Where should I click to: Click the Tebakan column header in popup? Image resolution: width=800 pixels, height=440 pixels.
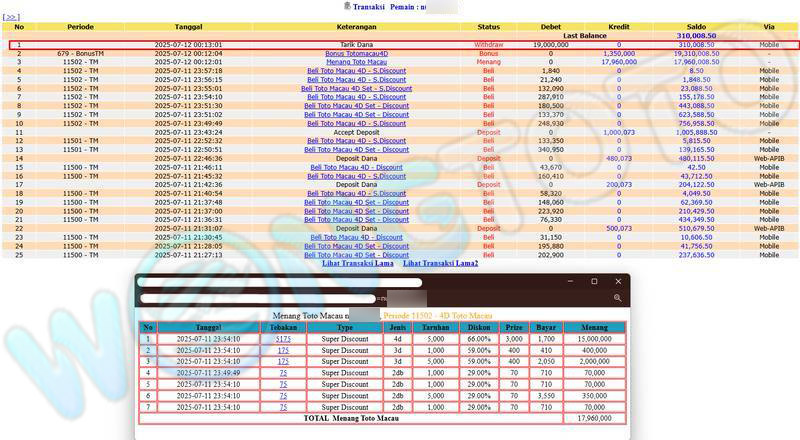pyautogui.click(x=284, y=327)
